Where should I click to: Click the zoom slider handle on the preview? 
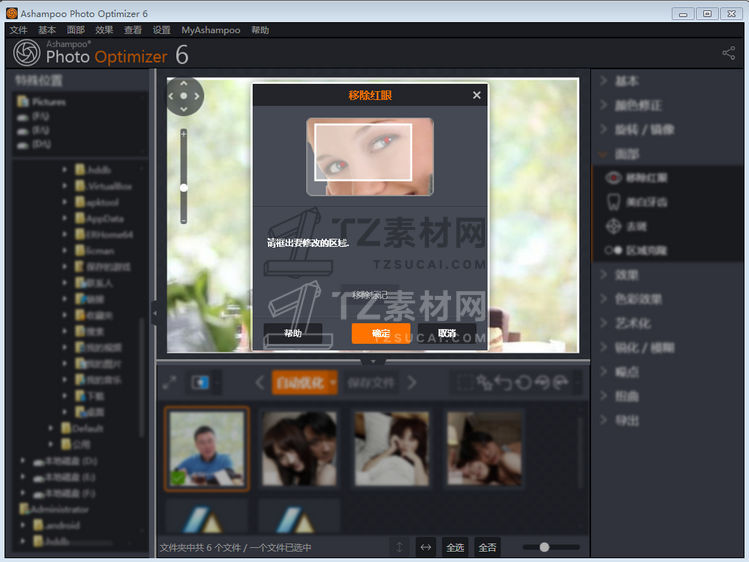coord(184,188)
